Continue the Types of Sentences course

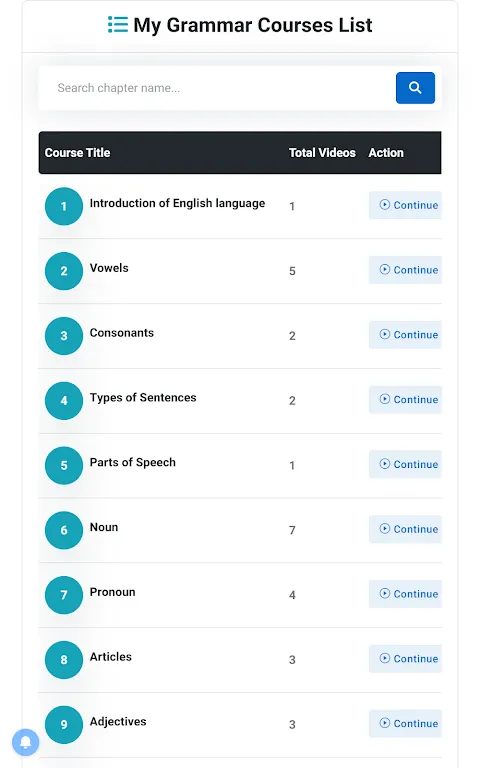[x=405, y=400]
